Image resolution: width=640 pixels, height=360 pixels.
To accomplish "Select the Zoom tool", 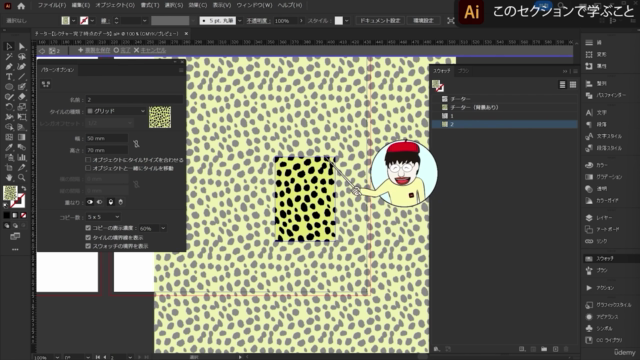I will [x=22, y=178].
